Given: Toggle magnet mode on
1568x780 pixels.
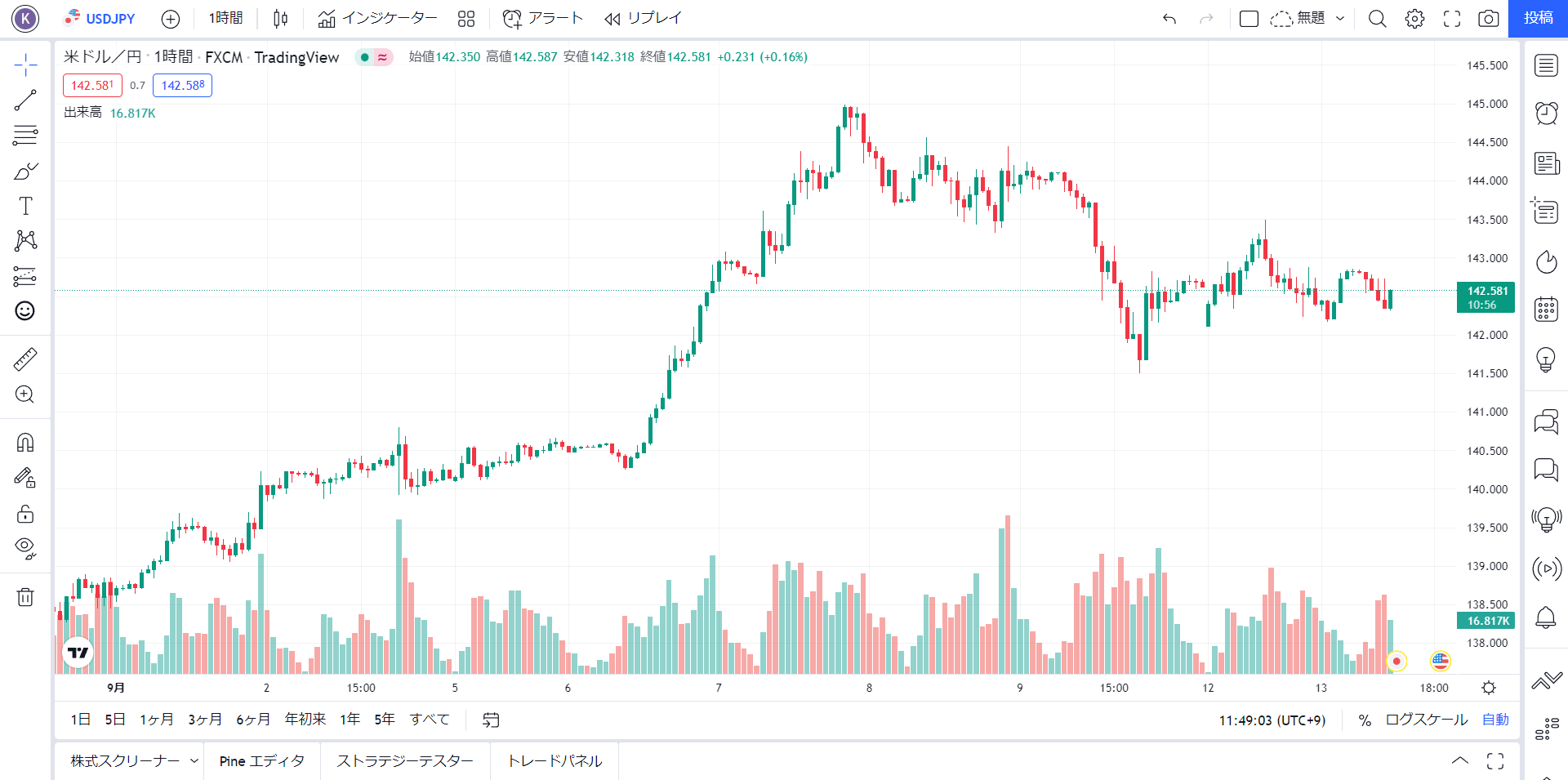Looking at the screenshot, I should [25, 442].
